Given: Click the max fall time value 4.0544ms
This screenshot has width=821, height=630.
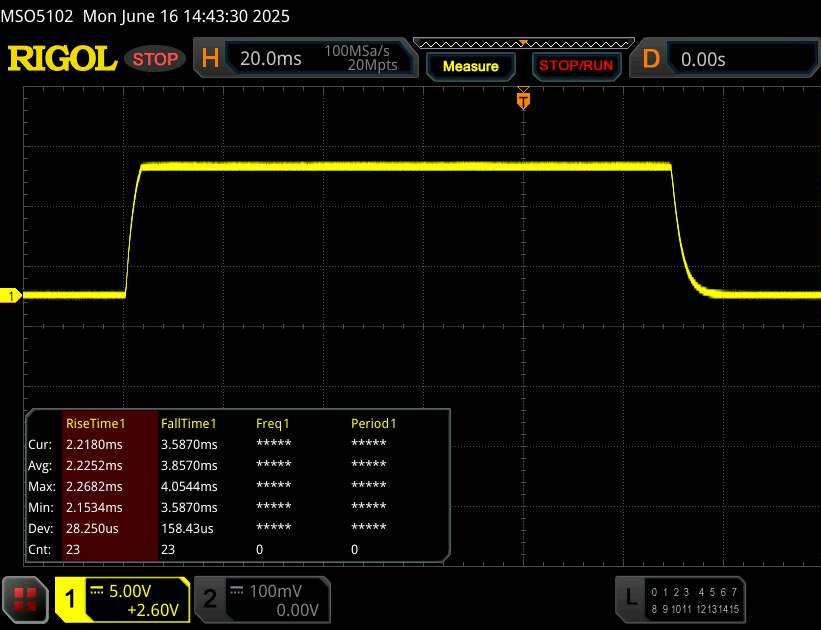Looking at the screenshot, I should pos(189,487).
